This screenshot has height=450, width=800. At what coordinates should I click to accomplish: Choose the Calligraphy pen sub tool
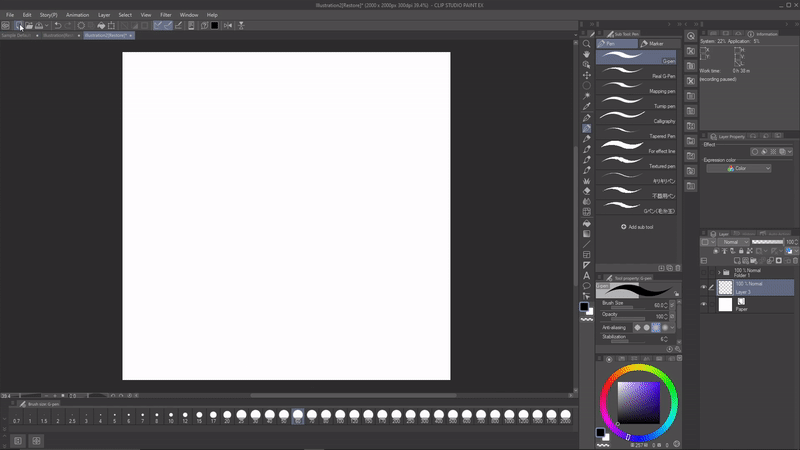(x=636, y=117)
